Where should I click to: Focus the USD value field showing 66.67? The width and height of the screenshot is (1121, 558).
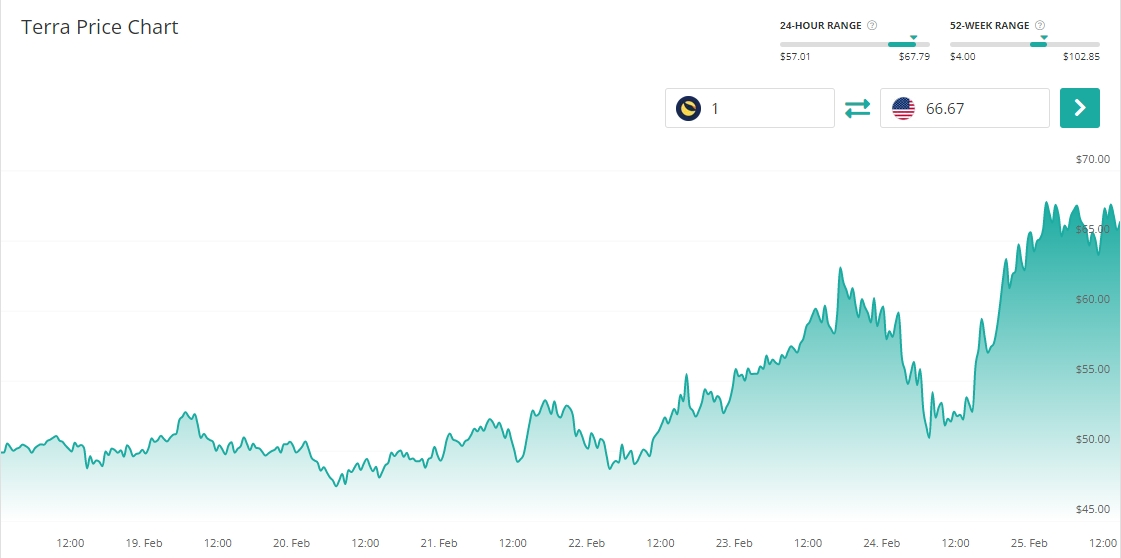(x=980, y=108)
